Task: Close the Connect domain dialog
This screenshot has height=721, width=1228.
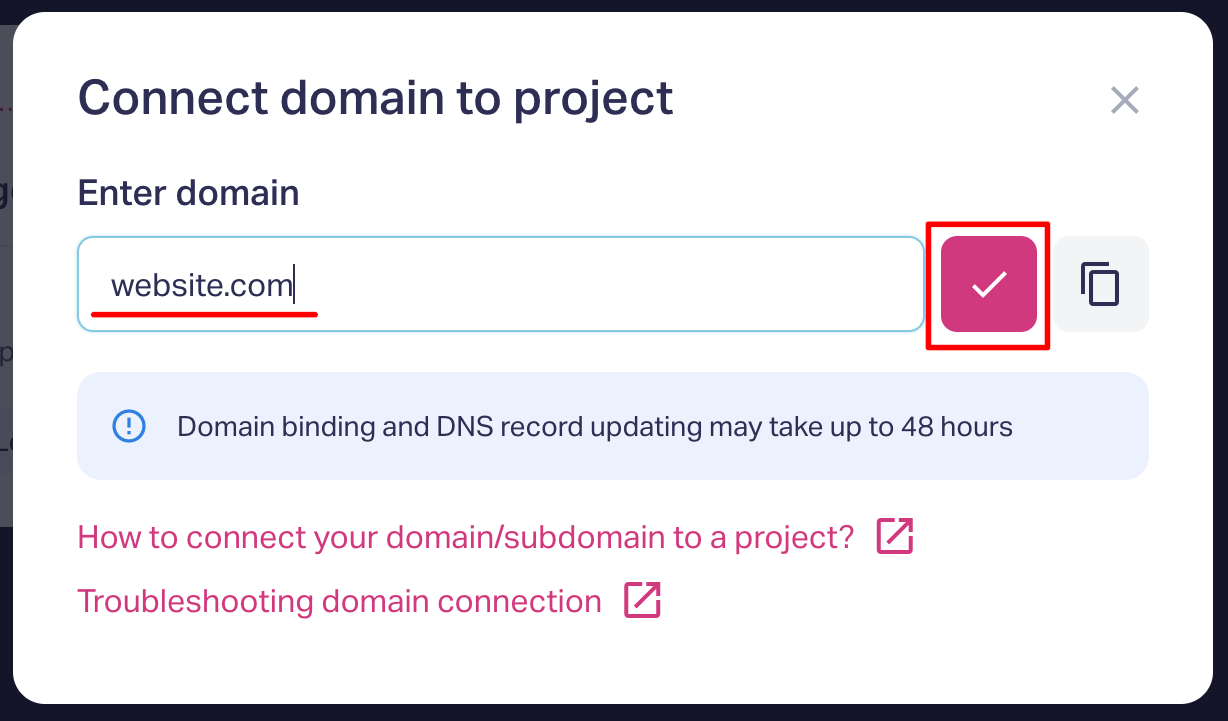Action: point(1124,100)
